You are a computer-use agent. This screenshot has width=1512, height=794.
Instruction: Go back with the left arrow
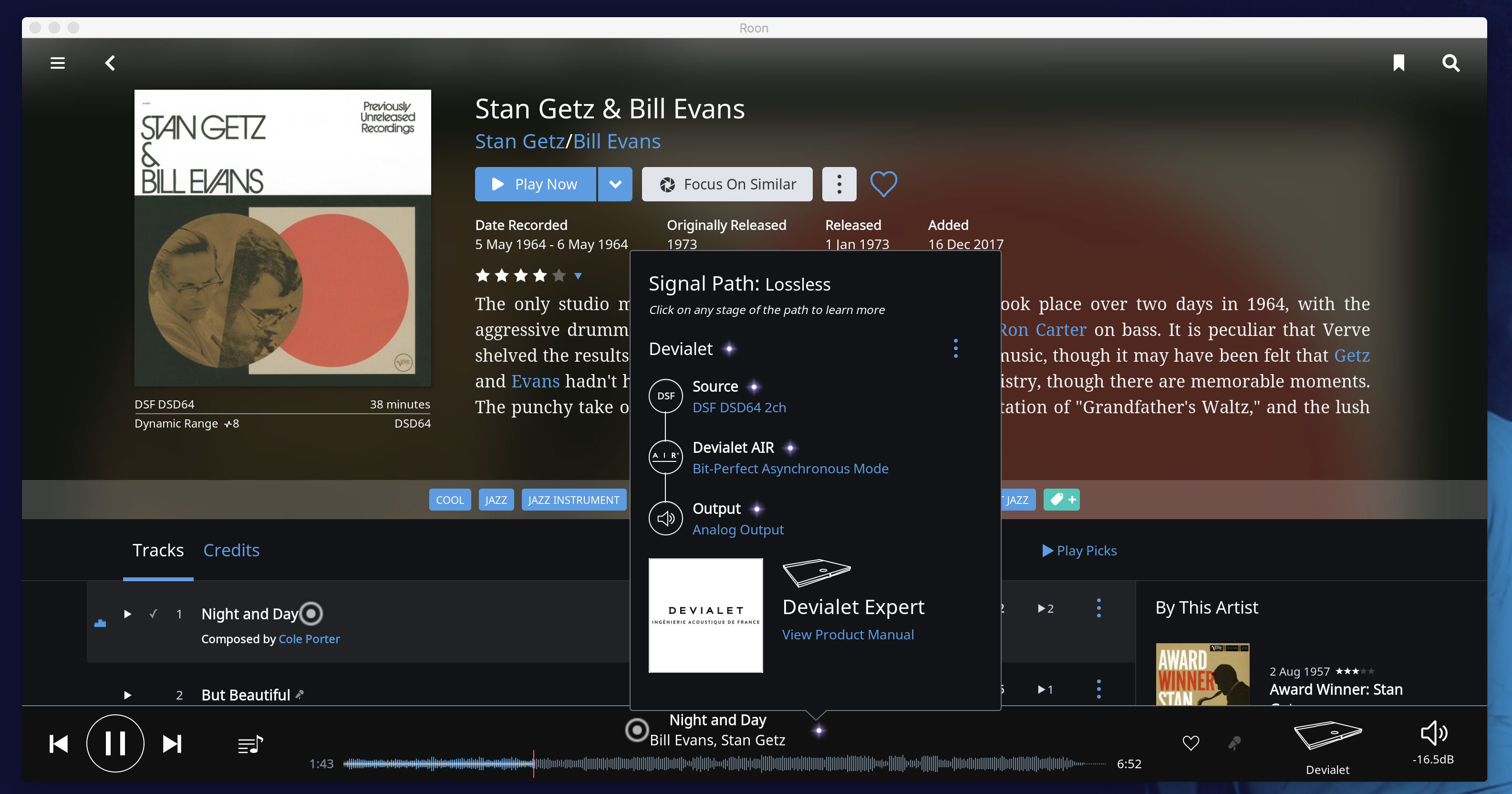[x=110, y=63]
